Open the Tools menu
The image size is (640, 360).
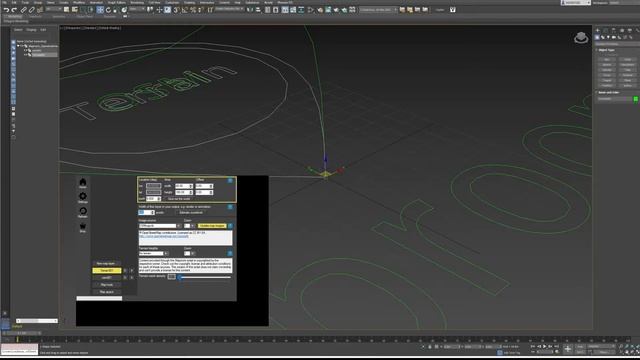pyautogui.click(x=25, y=2)
